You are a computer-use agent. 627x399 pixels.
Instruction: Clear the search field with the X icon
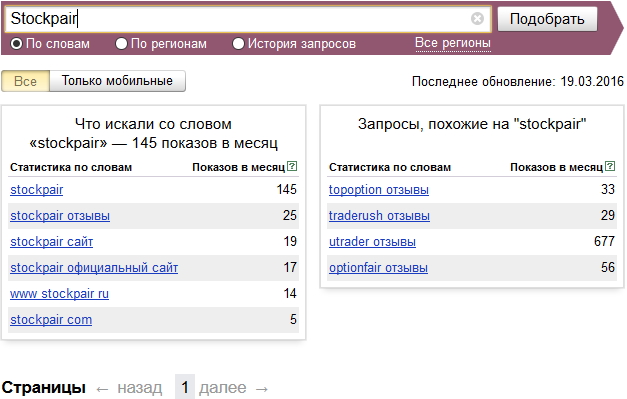tap(477, 18)
